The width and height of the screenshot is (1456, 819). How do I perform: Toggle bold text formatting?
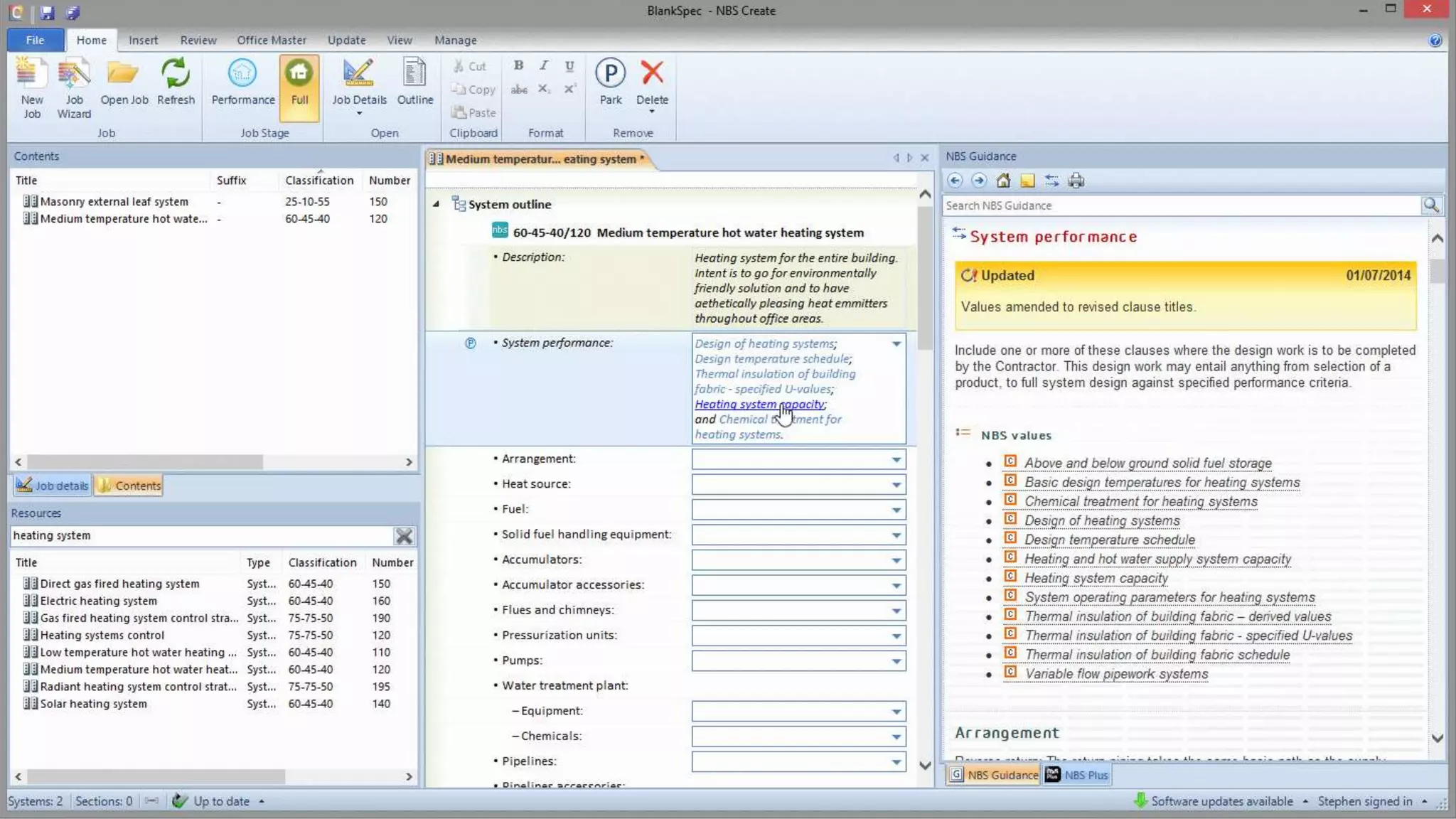(518, 65)
